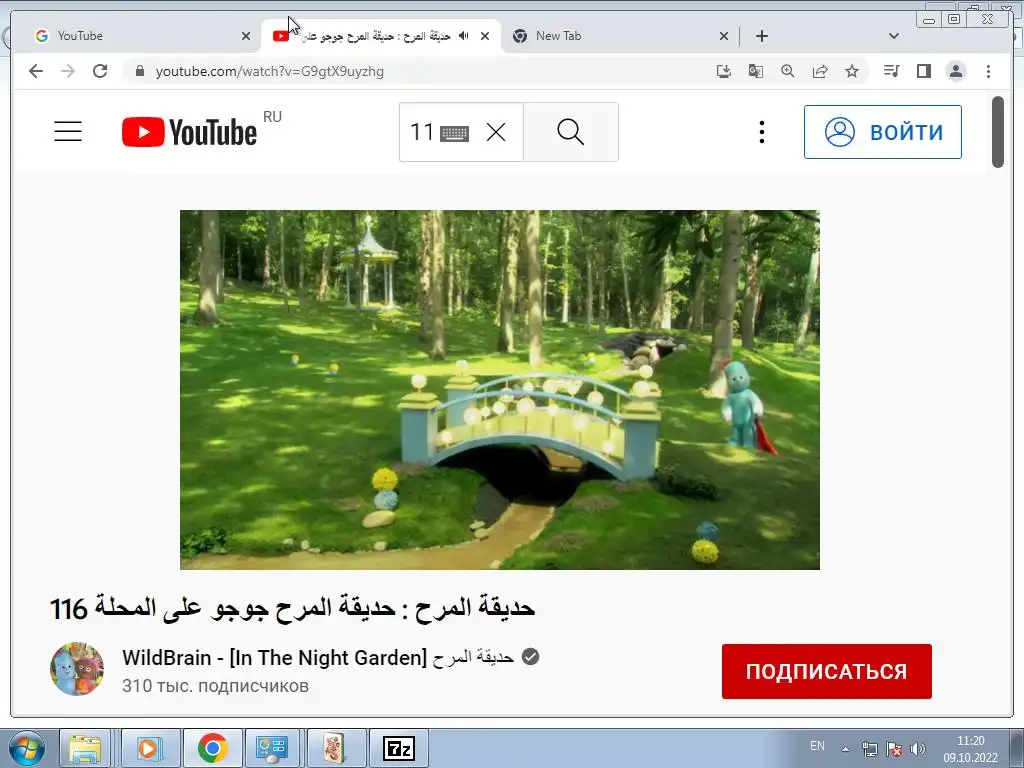The height and width of the screenshot is (768, 1024).
Task: Select the address bar URL
Action: pyautogui.click(x=269, y=71)
